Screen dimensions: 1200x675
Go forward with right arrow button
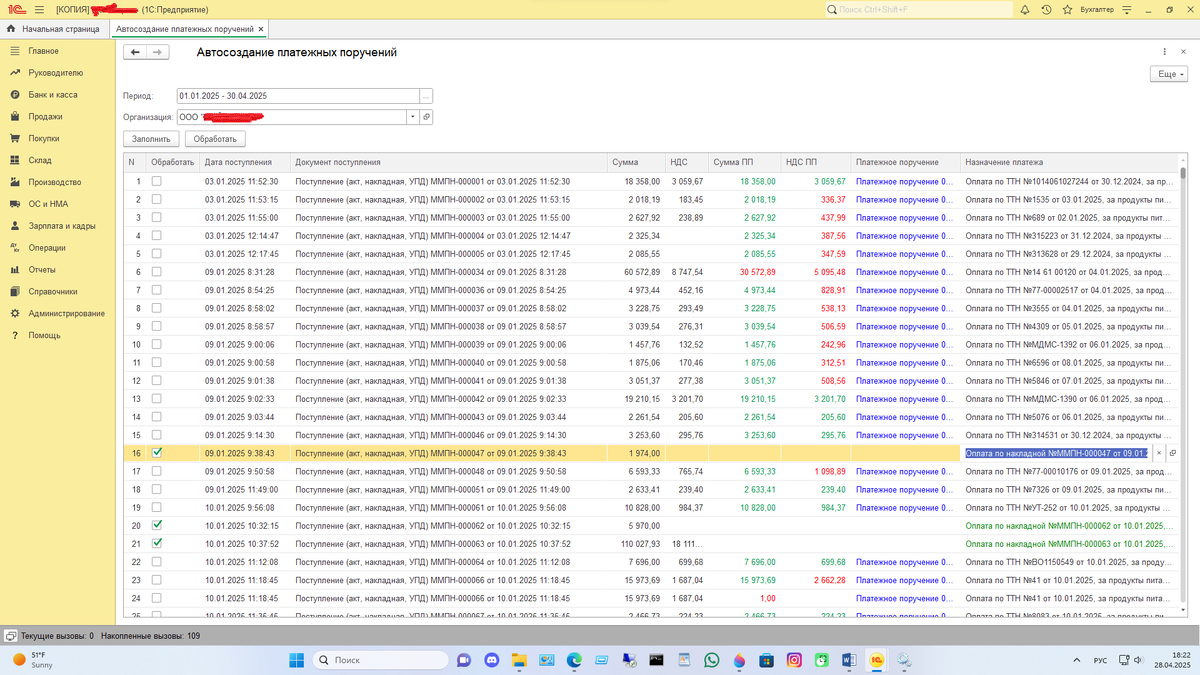(x=157, y=52)
